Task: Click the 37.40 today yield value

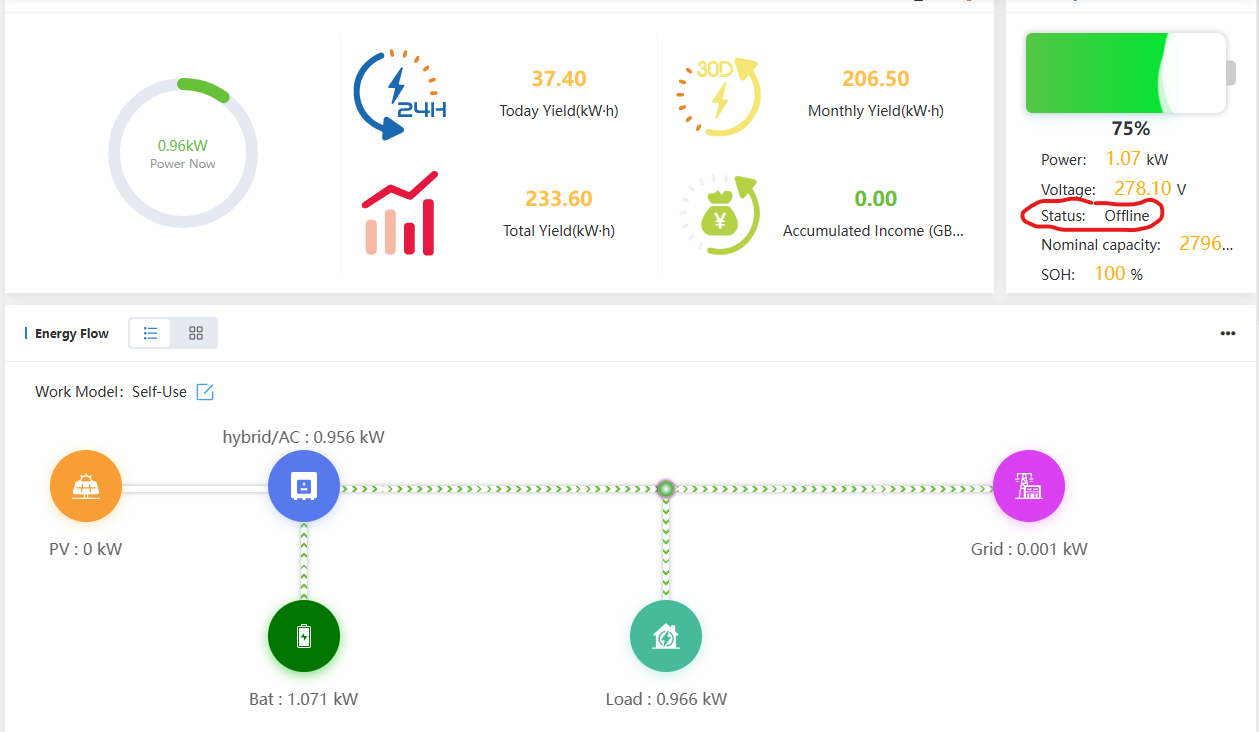Action: (559, 79)
